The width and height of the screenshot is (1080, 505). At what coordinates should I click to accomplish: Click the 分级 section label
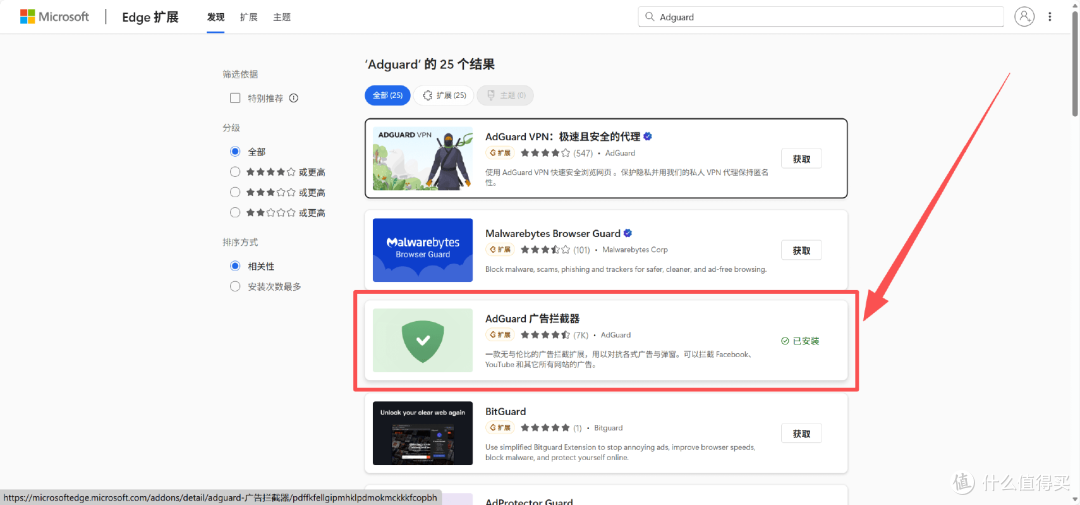tap(231, 127)
